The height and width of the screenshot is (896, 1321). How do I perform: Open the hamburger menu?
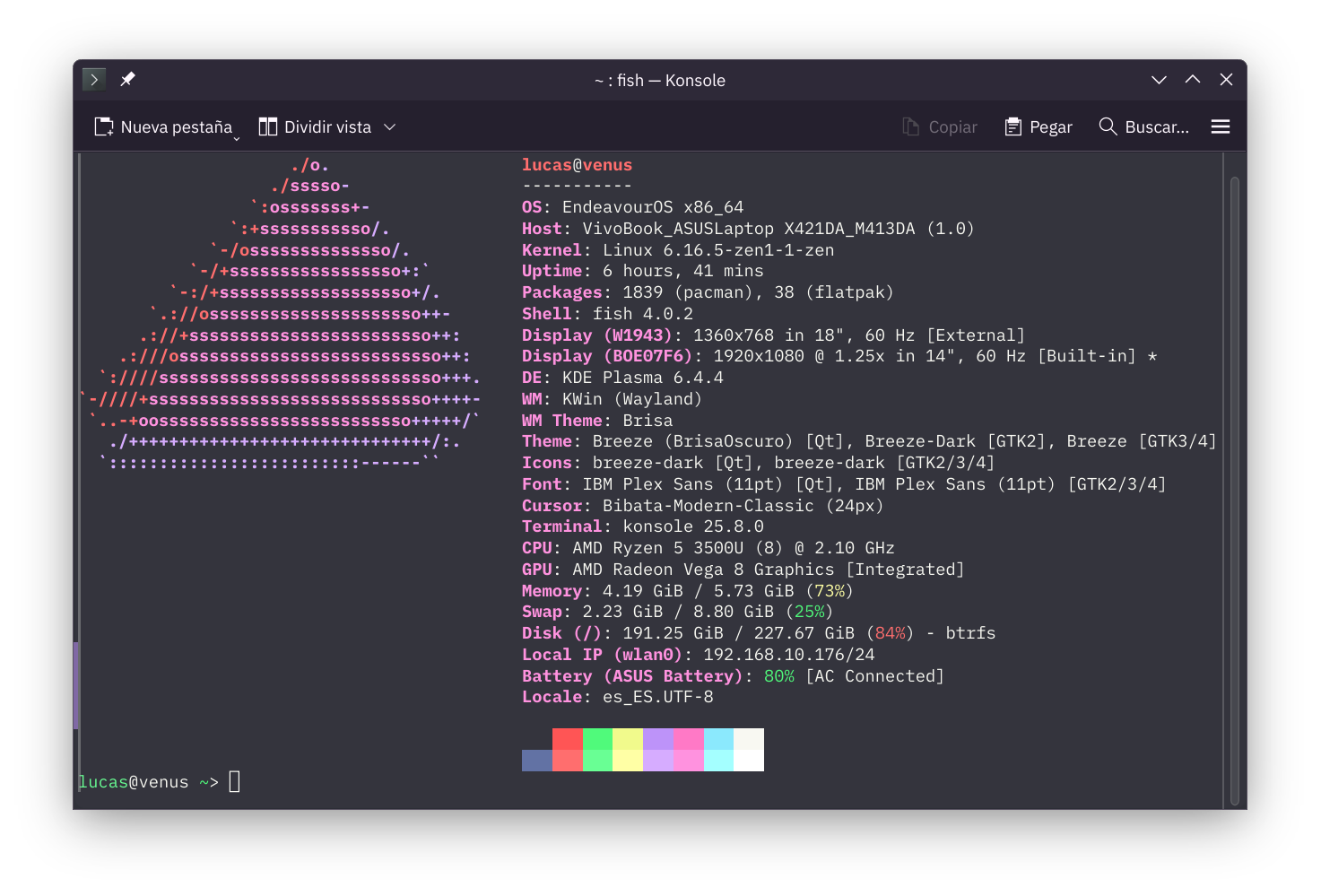pyautogui.click(x=1221, y=127)
